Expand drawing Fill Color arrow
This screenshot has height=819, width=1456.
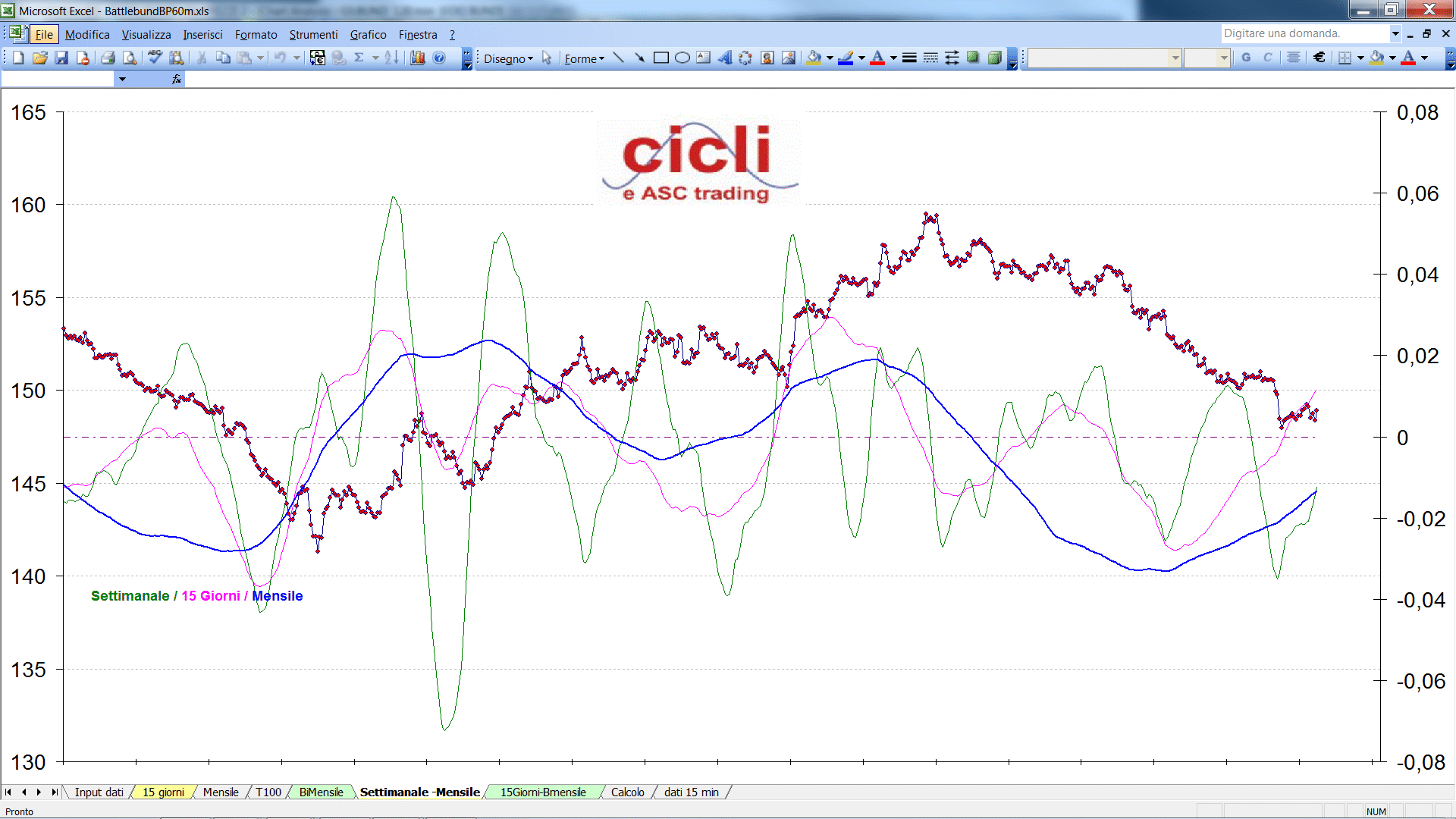(x=830, y=58)
